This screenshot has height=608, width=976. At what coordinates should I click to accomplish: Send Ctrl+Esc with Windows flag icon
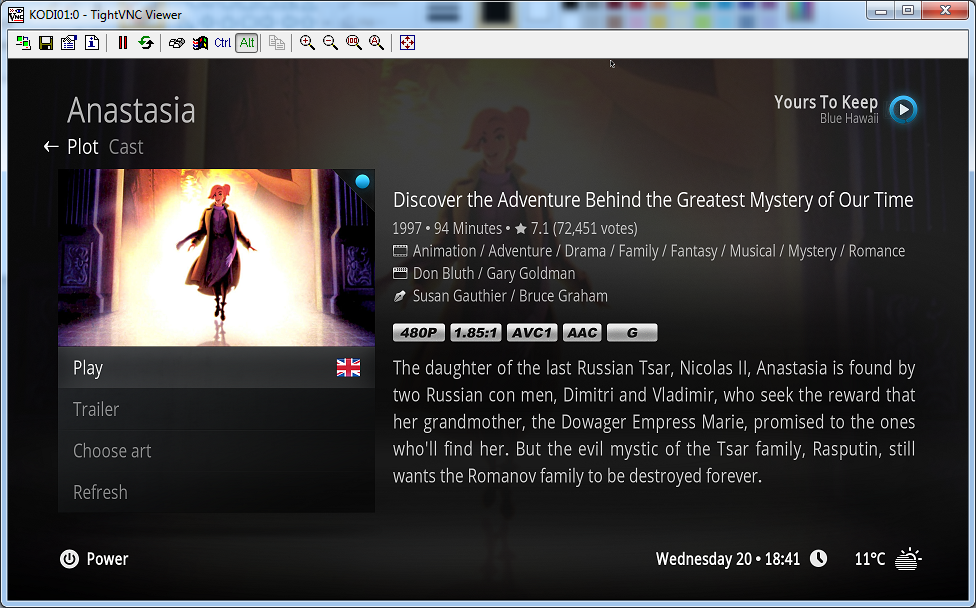click(200, 43)
